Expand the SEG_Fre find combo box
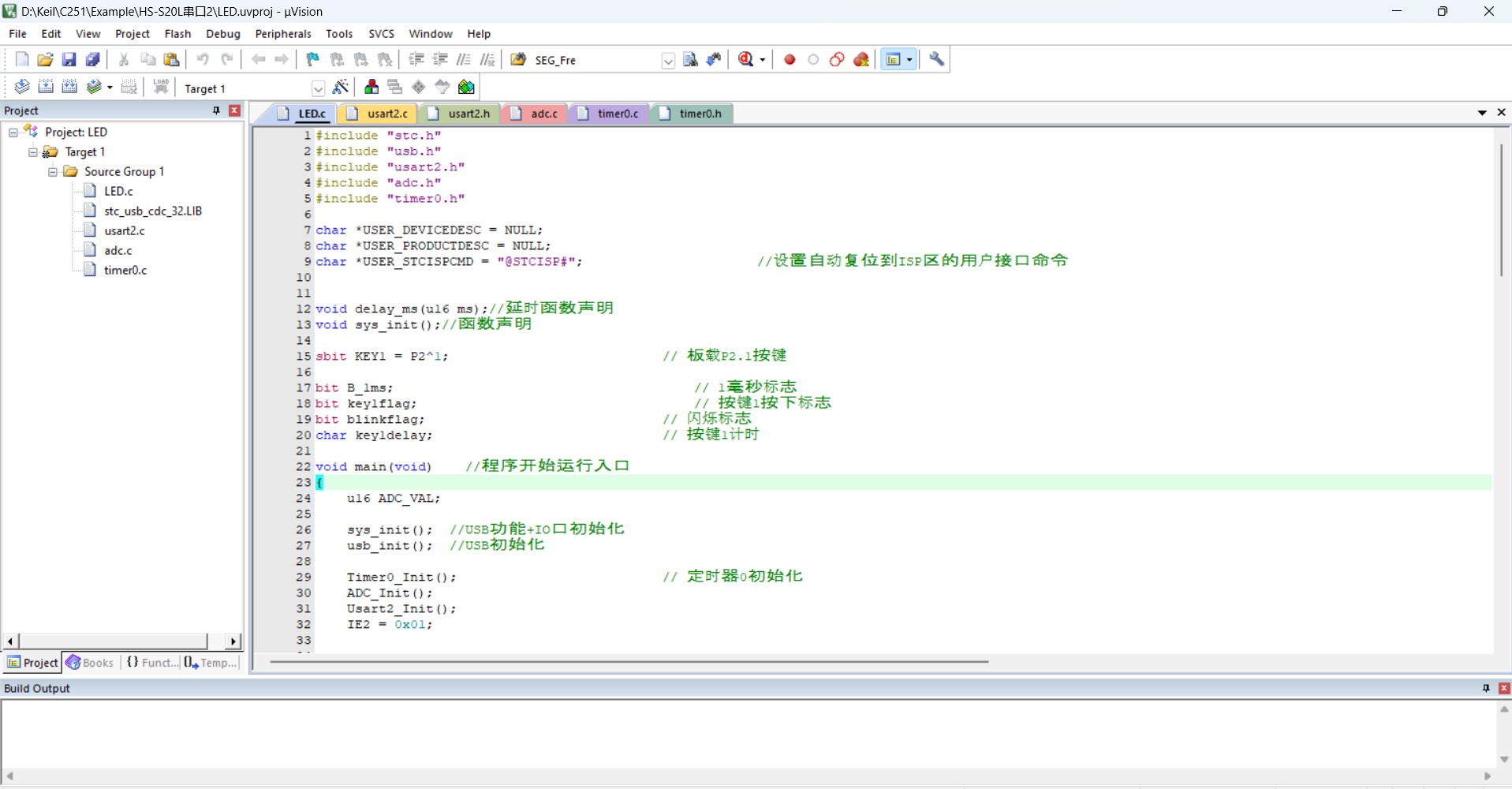The image size is (1512, 789). [668, 61]
